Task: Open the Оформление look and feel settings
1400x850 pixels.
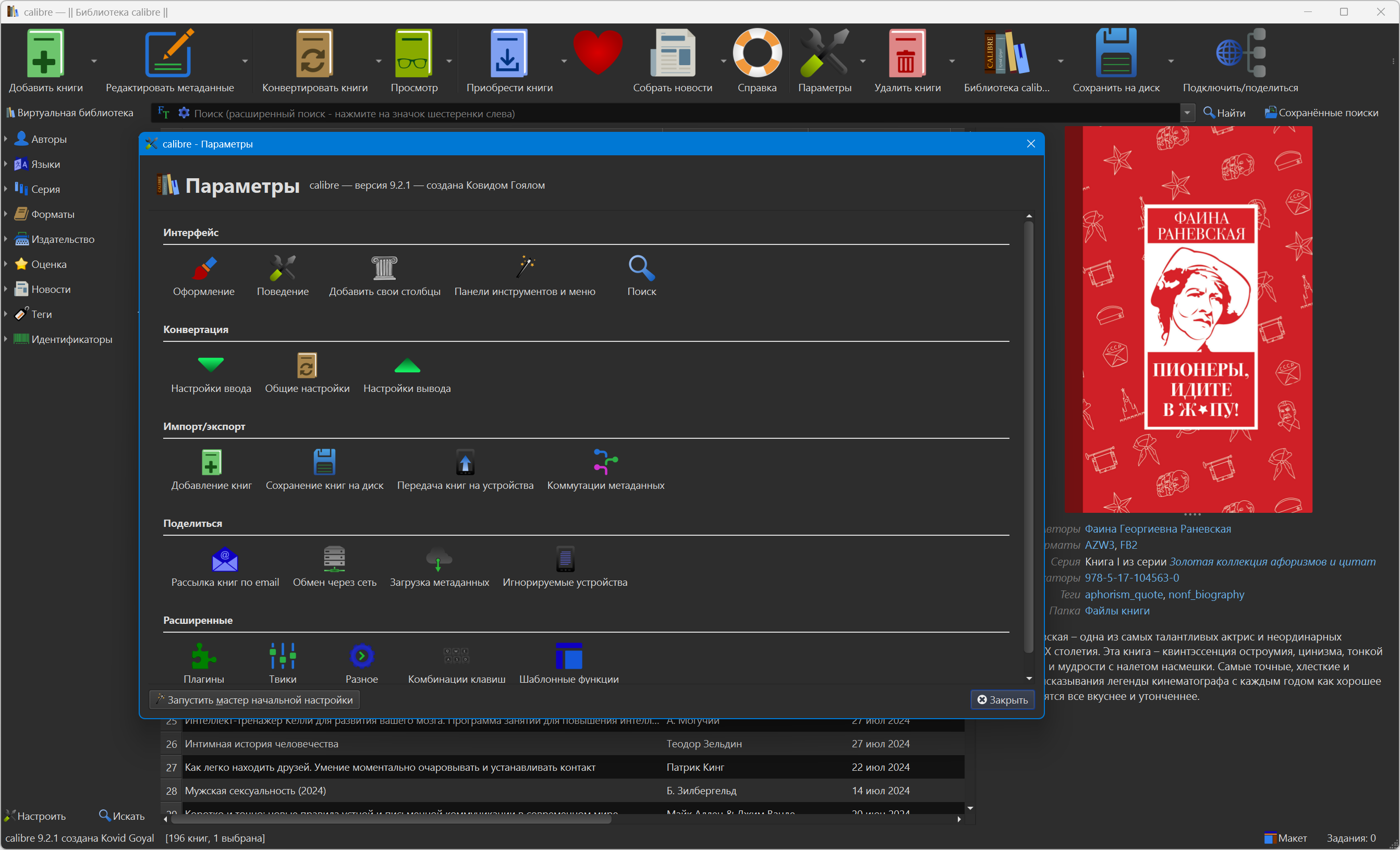Action: [203, 276]
